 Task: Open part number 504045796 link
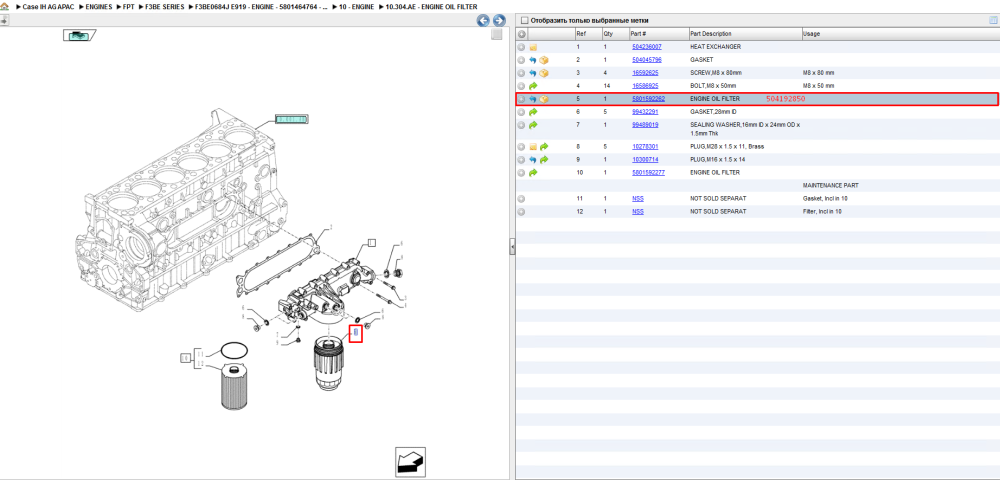647,60
